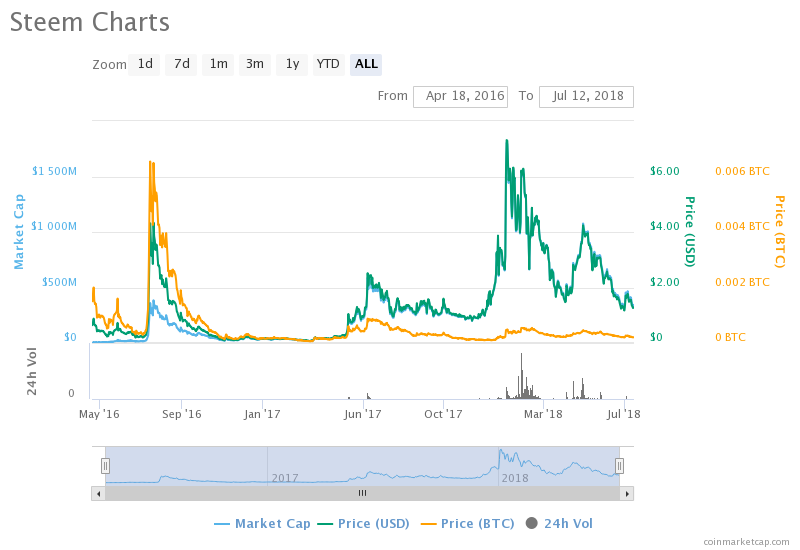Select the ALL zoom range
This screenshot has height=550, width=800.
click(x=366, y=64)
